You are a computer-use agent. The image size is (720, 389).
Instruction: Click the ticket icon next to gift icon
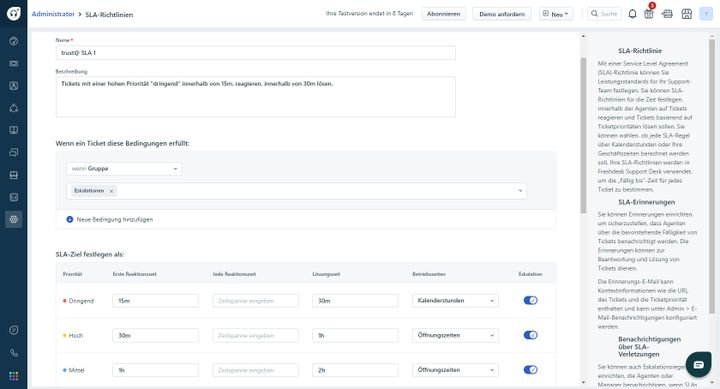click(x=667, y=14)
